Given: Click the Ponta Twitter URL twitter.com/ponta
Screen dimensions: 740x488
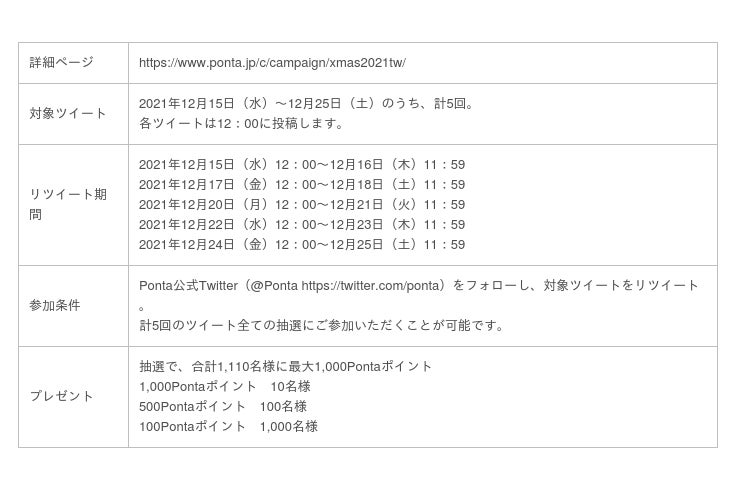Looking at the screenshot, I should [x=370, y=286].
